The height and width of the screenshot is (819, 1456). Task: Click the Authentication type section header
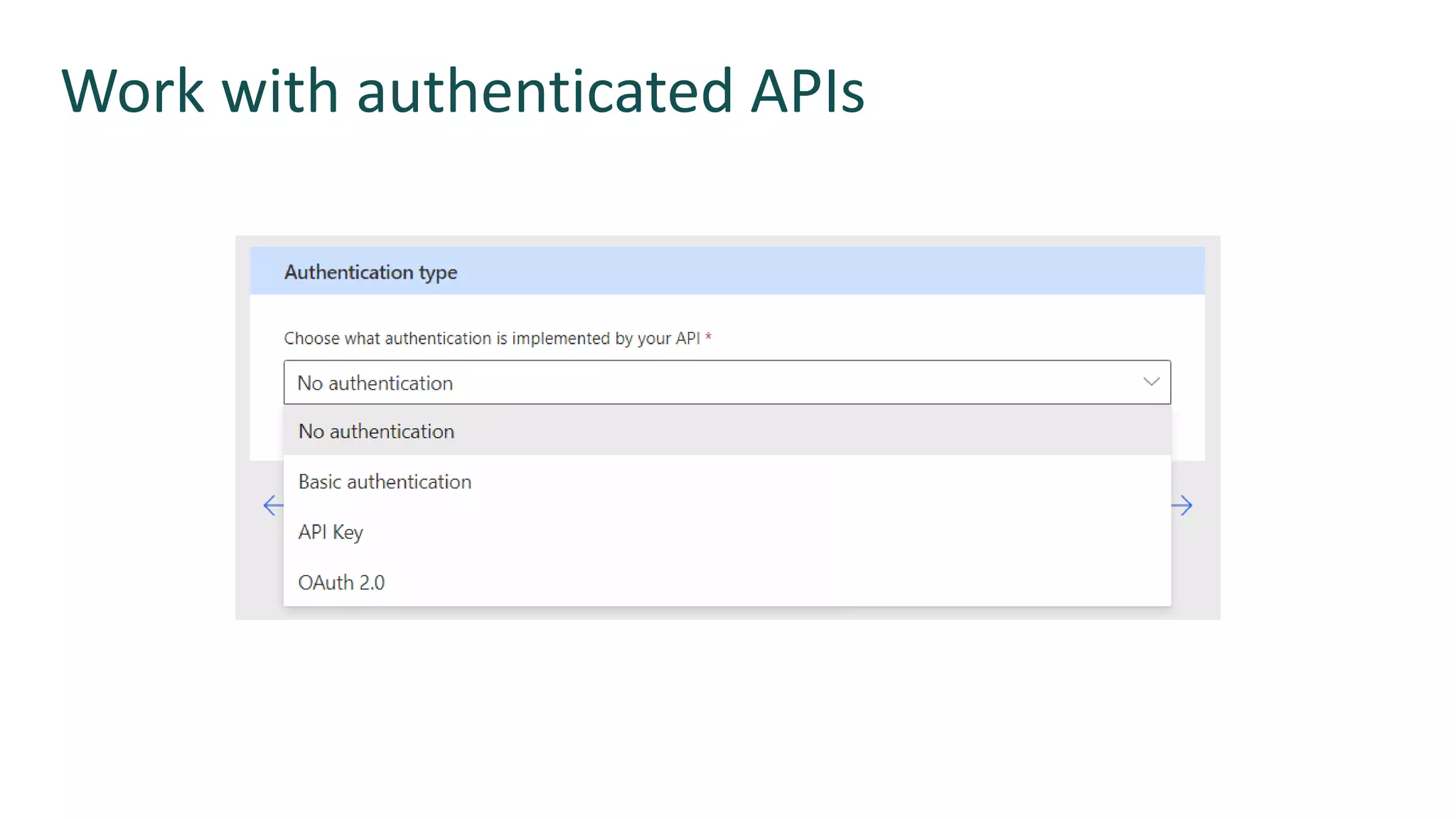click(370, 272)
